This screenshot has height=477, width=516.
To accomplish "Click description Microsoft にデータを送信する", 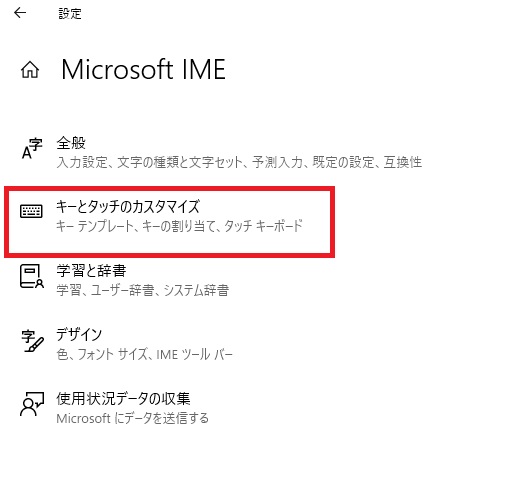I will pyautogui.click(x=133, y=418).
